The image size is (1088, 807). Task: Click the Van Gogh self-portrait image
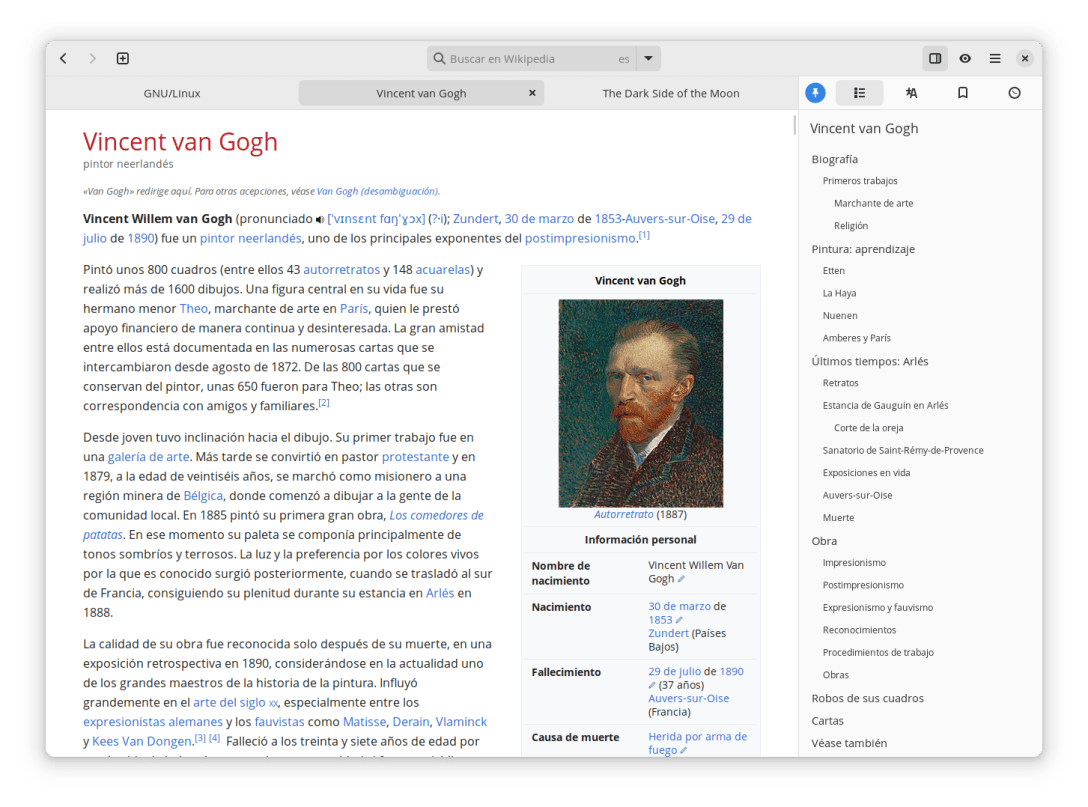point(640,403)
